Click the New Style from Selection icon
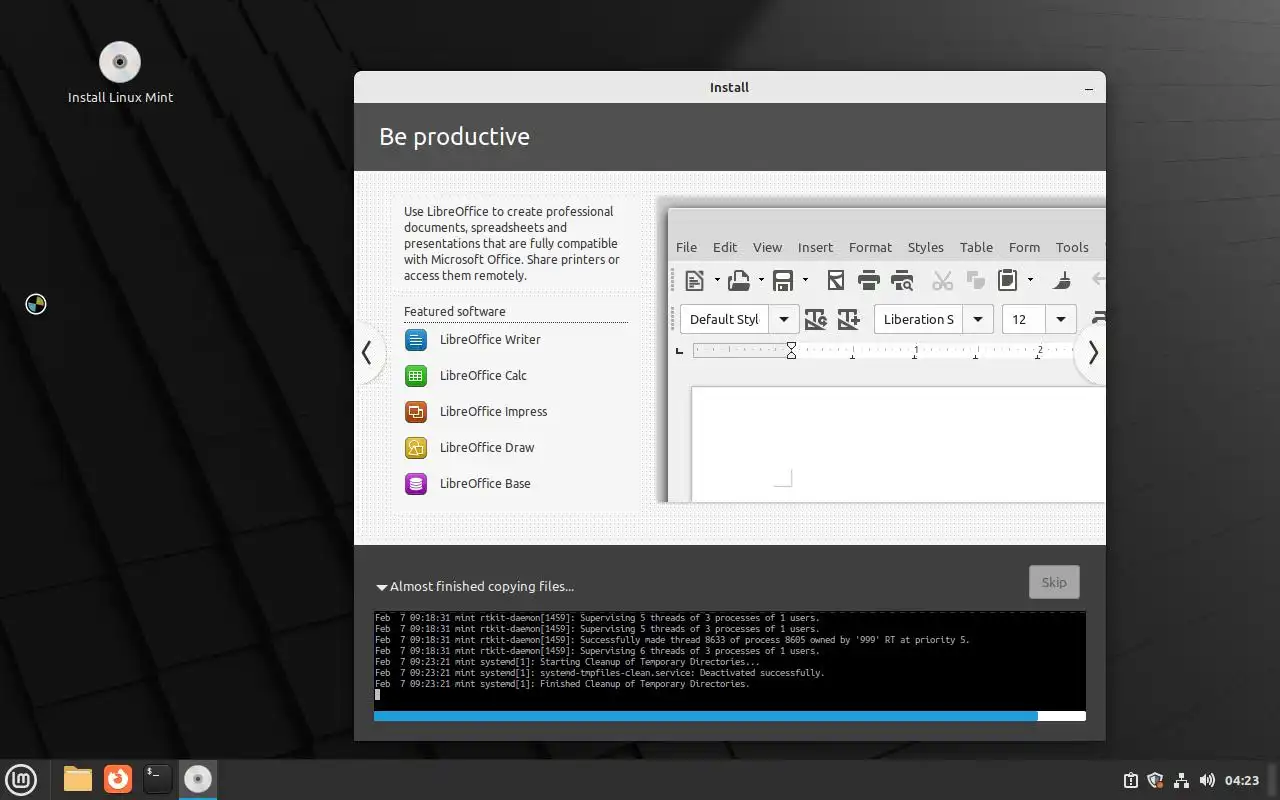Viewport: 1280px width, 800px height. coord(848,319)
